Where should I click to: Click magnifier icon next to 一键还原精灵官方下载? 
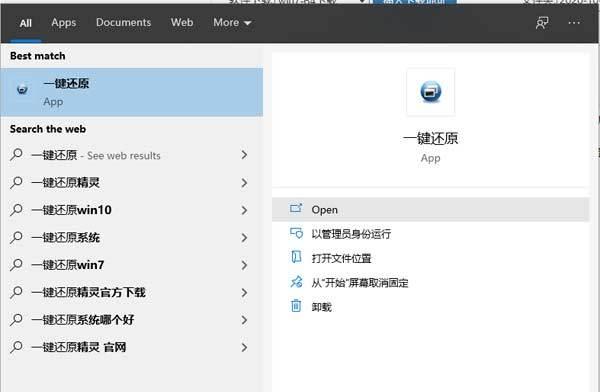point(16,292)
